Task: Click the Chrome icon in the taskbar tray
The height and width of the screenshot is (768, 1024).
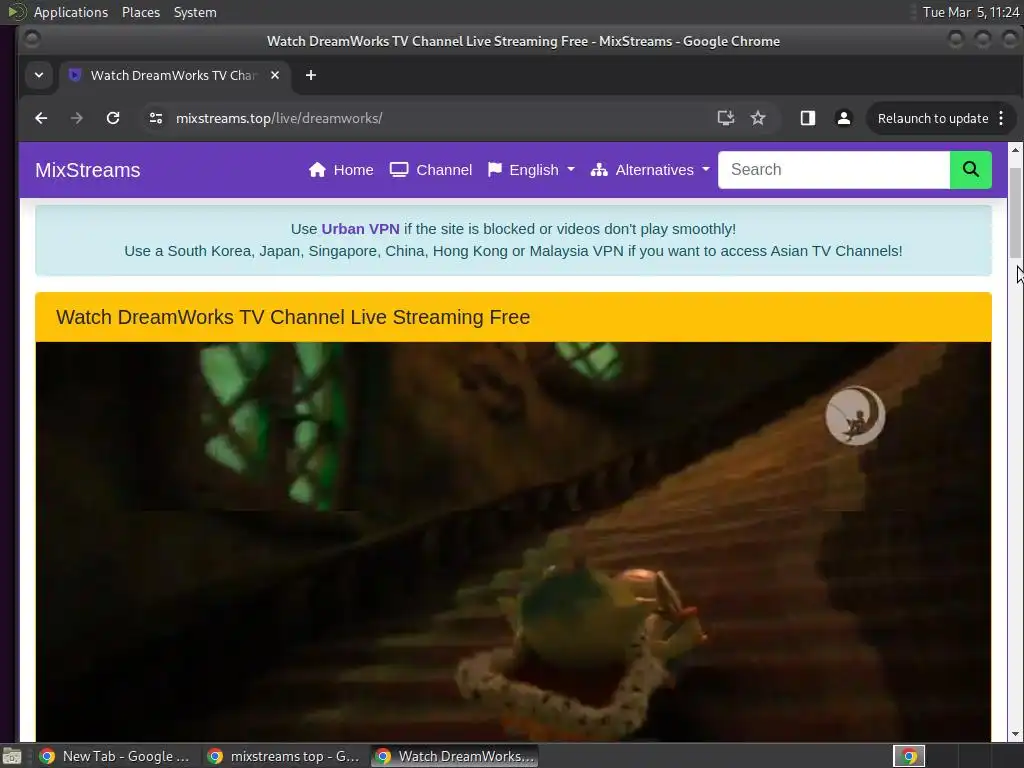Action: [909, 756]
